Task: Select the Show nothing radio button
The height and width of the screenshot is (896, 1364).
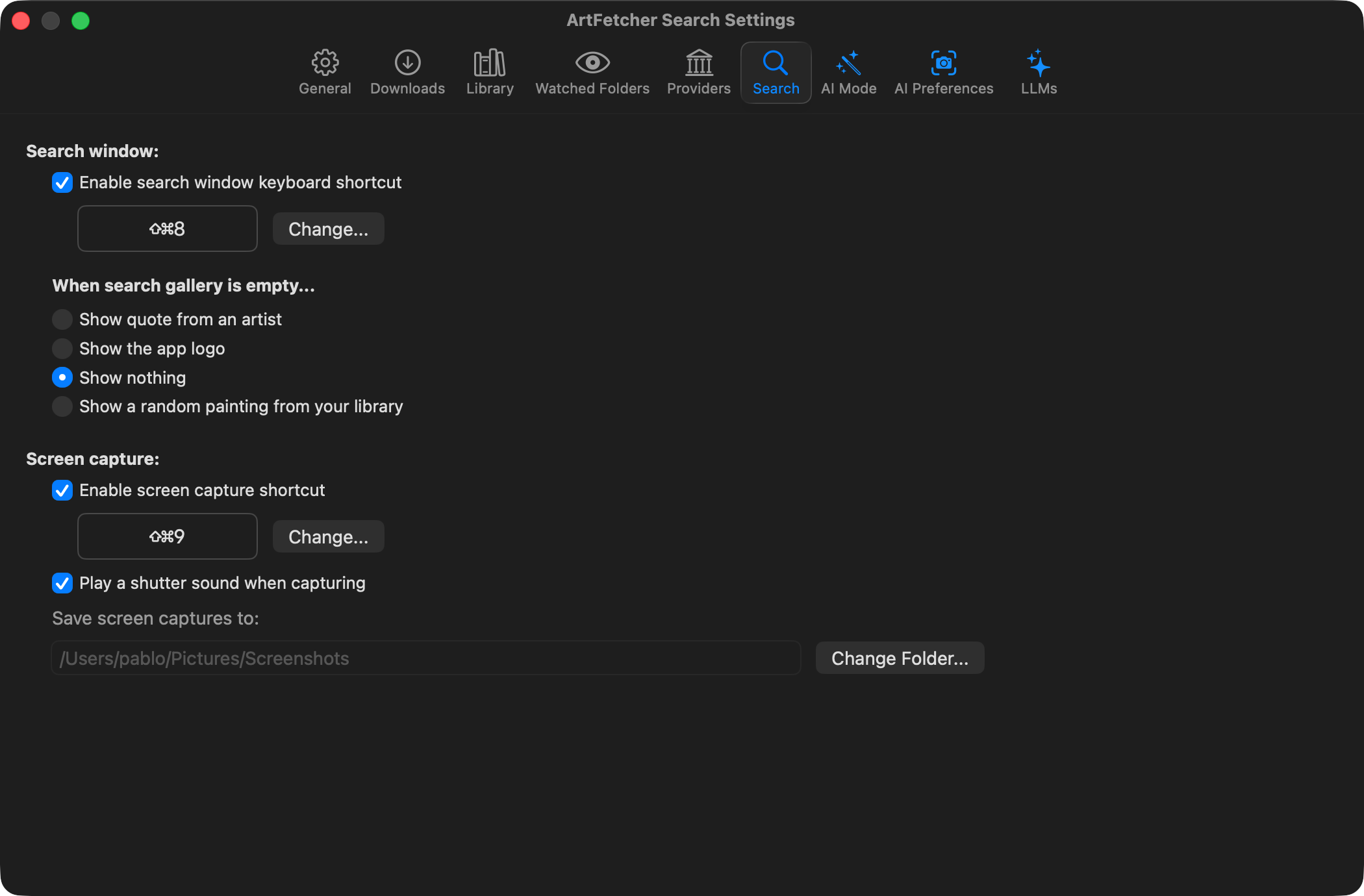Action: pyautogui.click(x=62, y=377)
